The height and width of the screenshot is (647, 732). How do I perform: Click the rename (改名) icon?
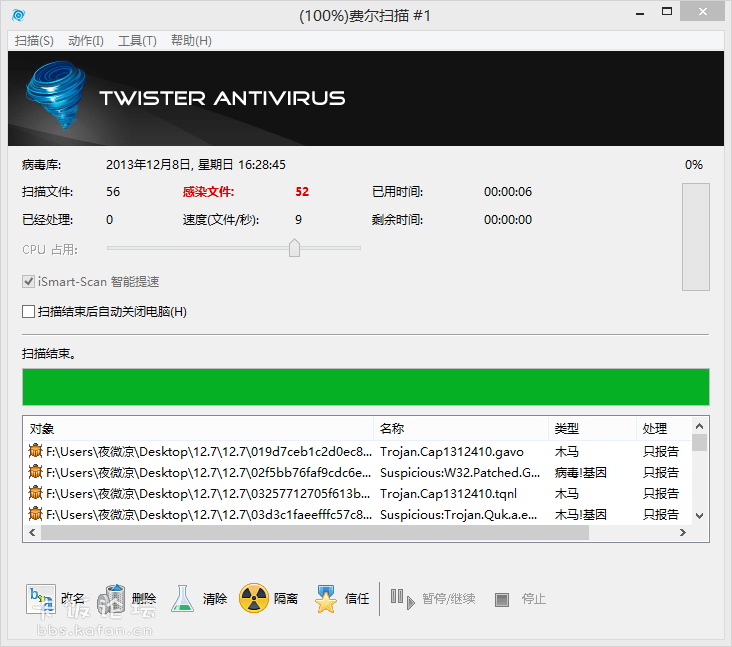click(x=40, y=598)
